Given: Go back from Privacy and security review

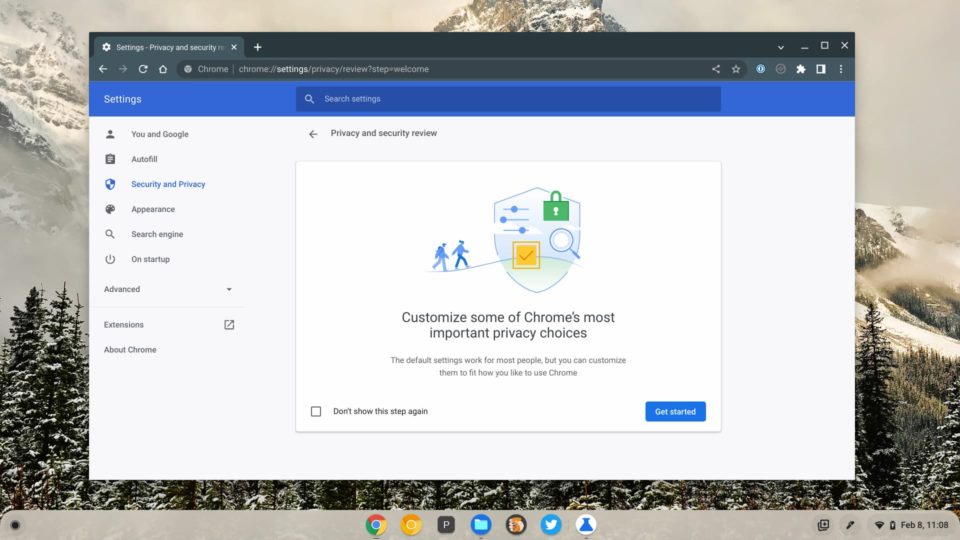Looking at the screenshot, I should click(313, 134).
